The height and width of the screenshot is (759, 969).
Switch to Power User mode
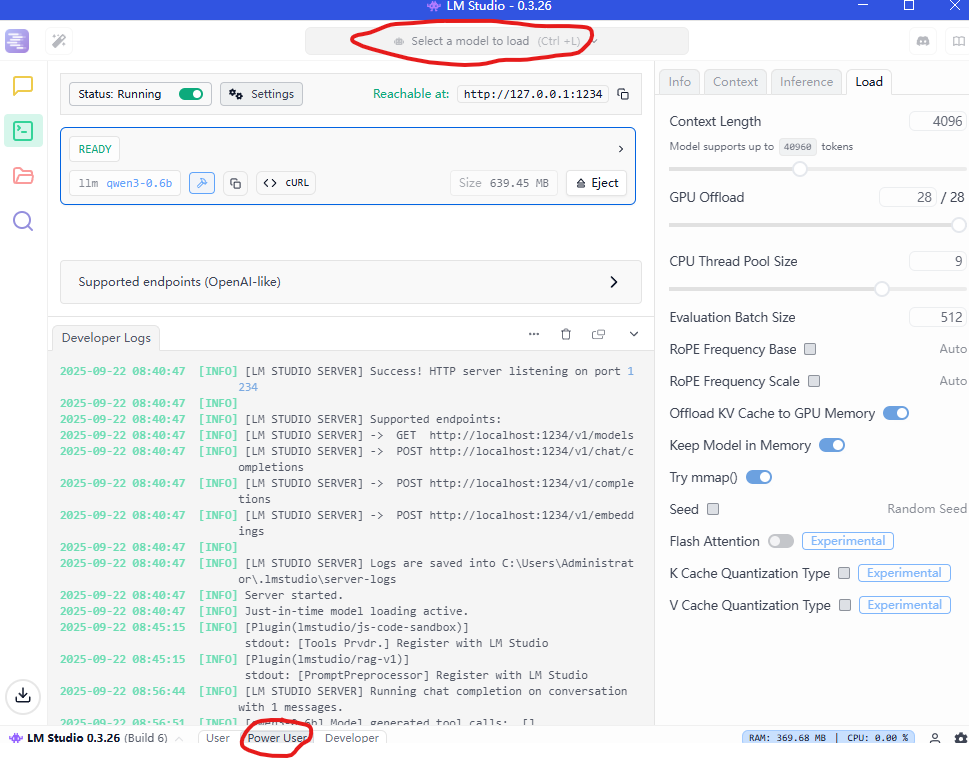coord(277,738)
